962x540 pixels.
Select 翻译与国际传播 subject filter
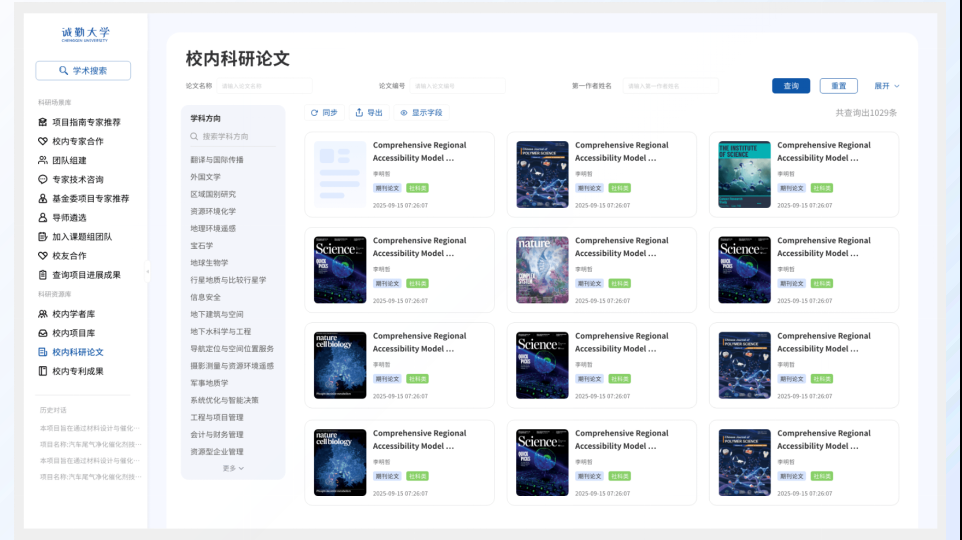[217, 160]
